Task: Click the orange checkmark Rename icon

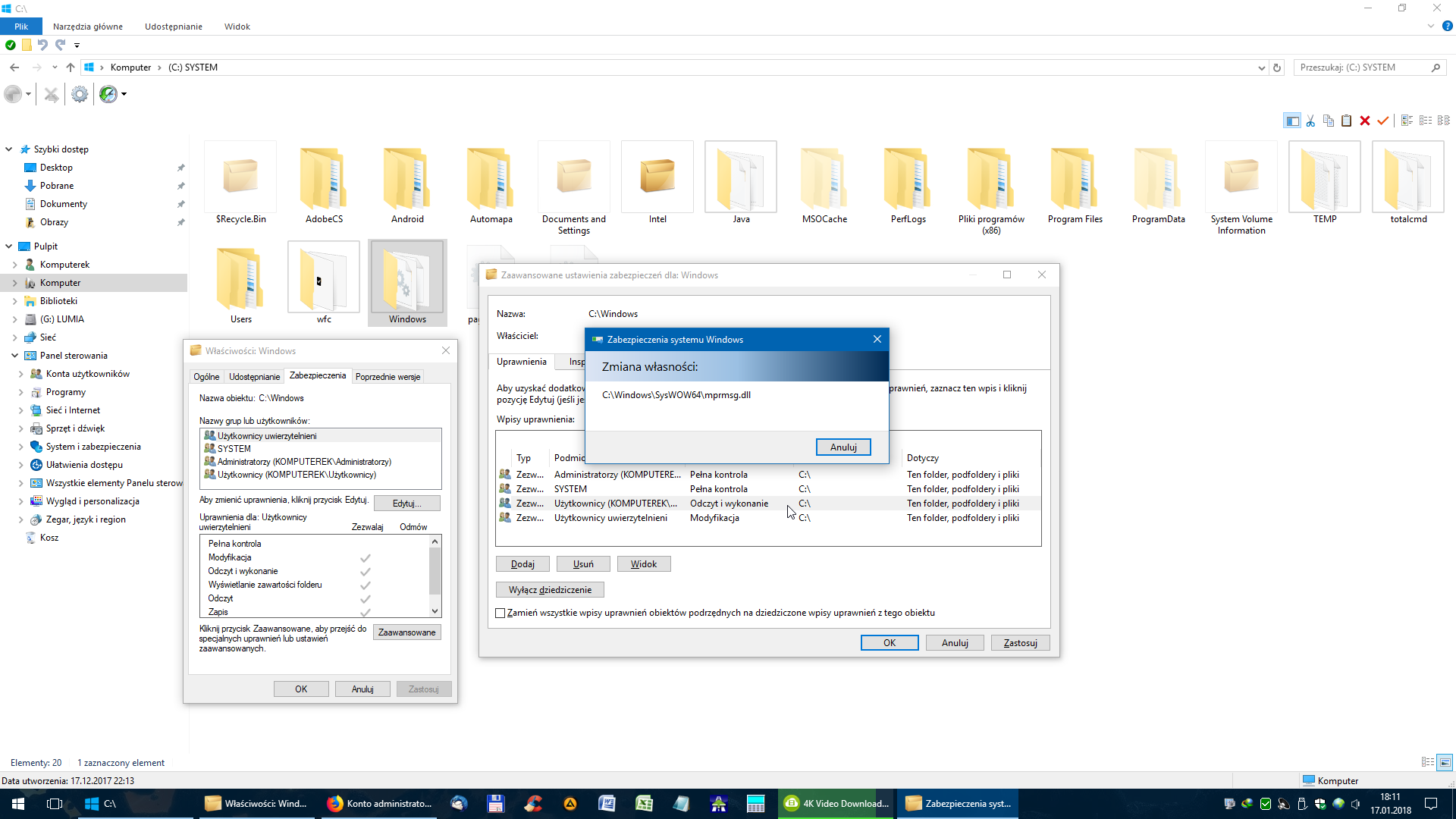Action: click(1383, 121)
